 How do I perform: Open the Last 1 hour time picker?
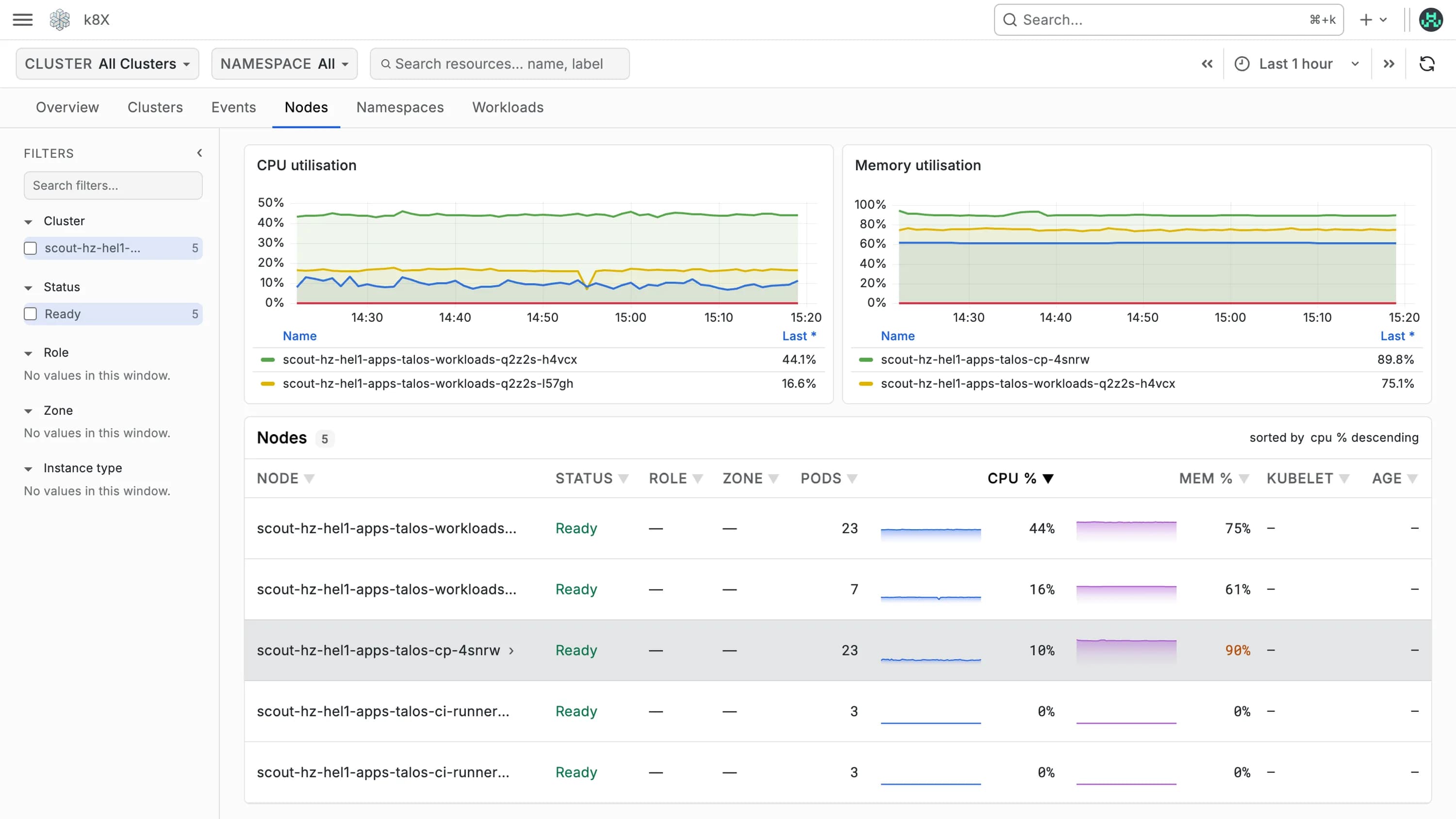pyautogui.click(x=1297, y=64)
